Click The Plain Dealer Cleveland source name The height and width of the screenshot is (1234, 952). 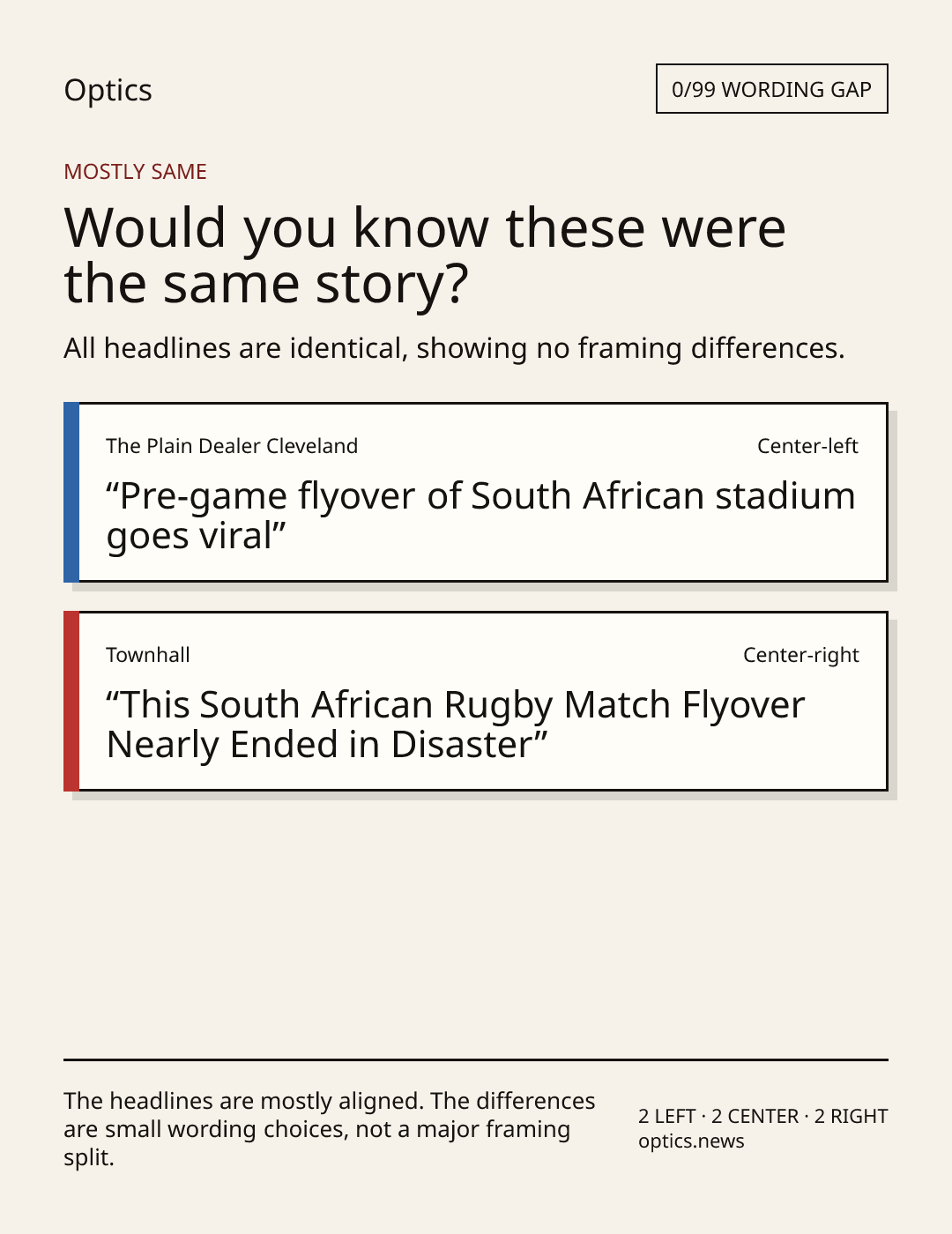click(x=232, y=446)
